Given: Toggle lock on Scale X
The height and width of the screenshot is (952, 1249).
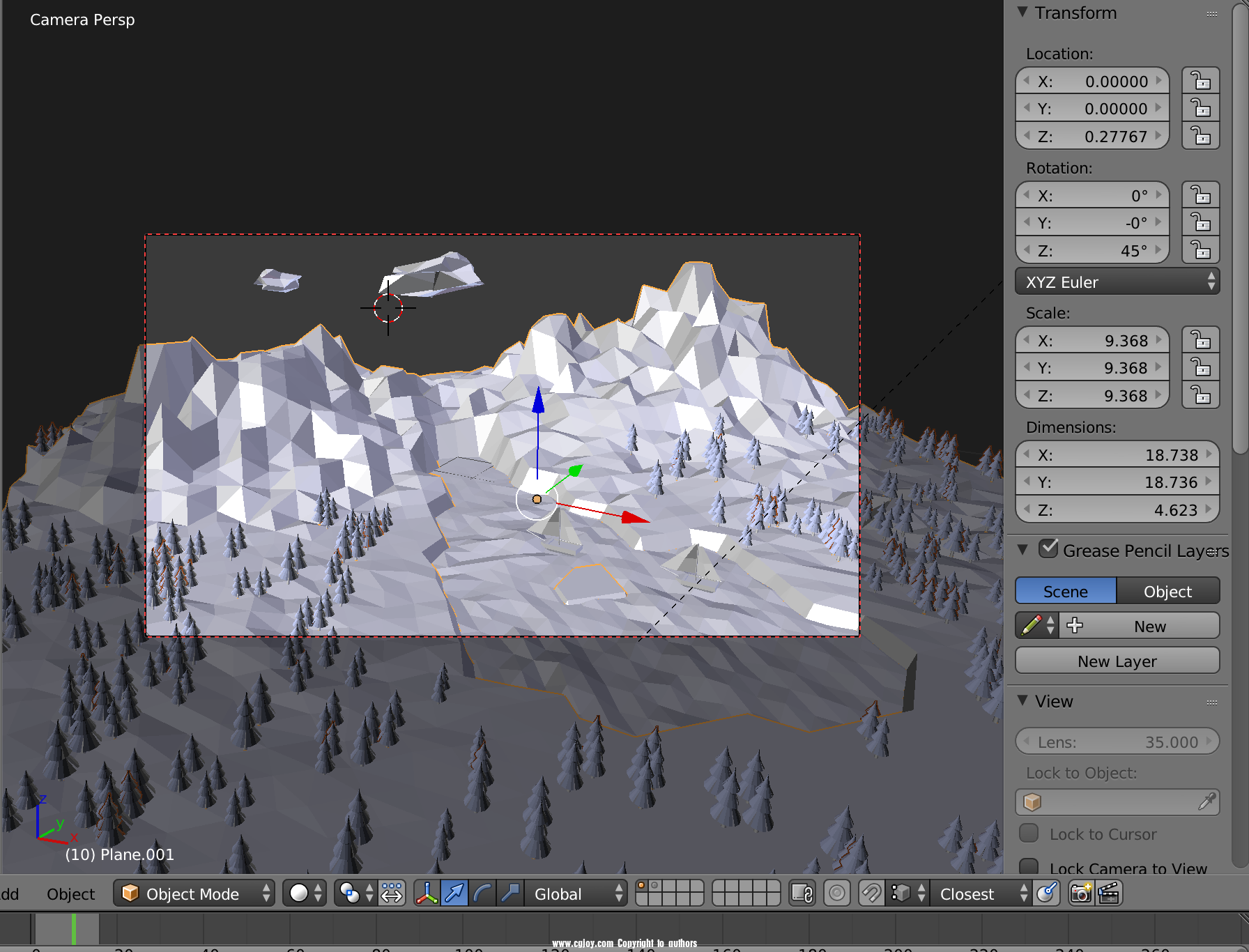Looking at the screenshot, I should [1200, 340].
